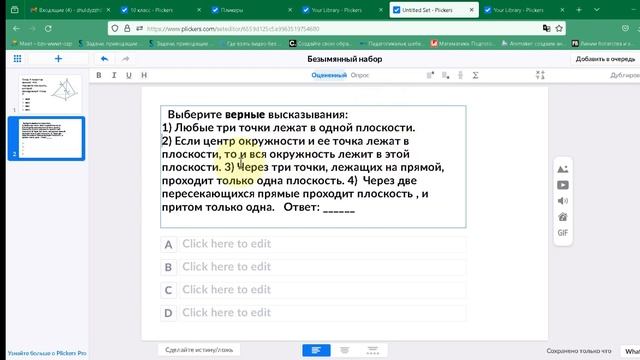Go back in the browser

(x=16, y=29)
